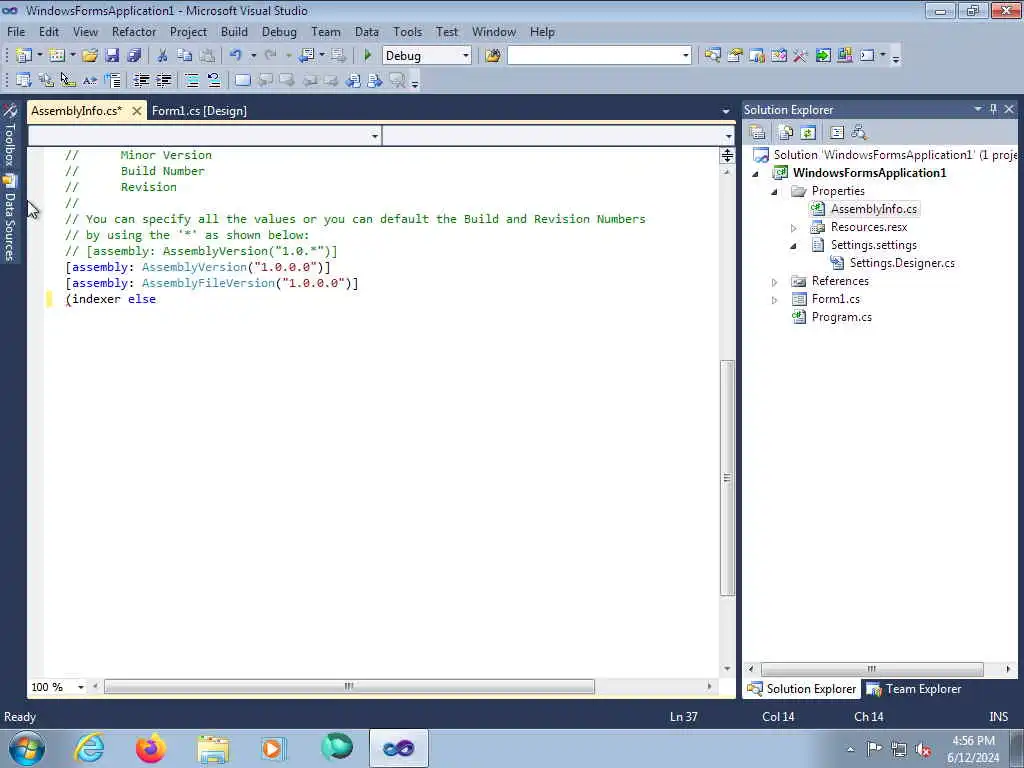Click the editor vertical scrollbar thumb

point(727,477)
